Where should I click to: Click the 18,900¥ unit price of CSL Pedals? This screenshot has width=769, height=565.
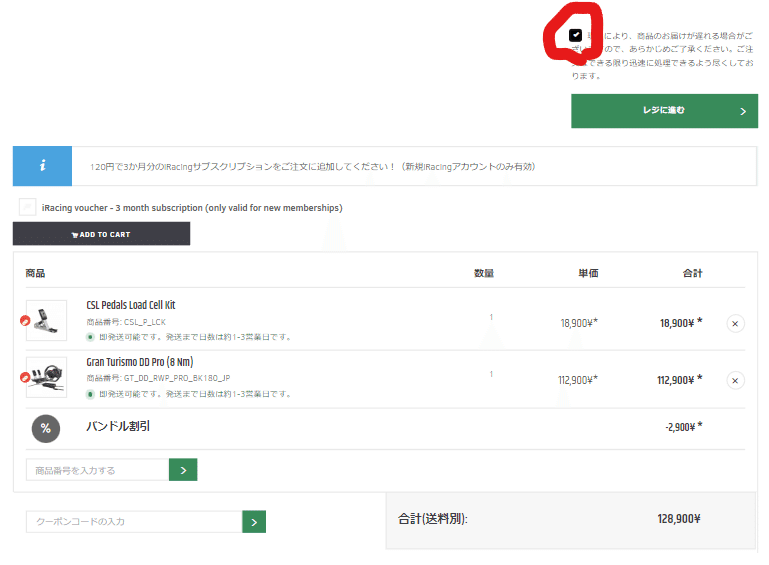(579, 323)
